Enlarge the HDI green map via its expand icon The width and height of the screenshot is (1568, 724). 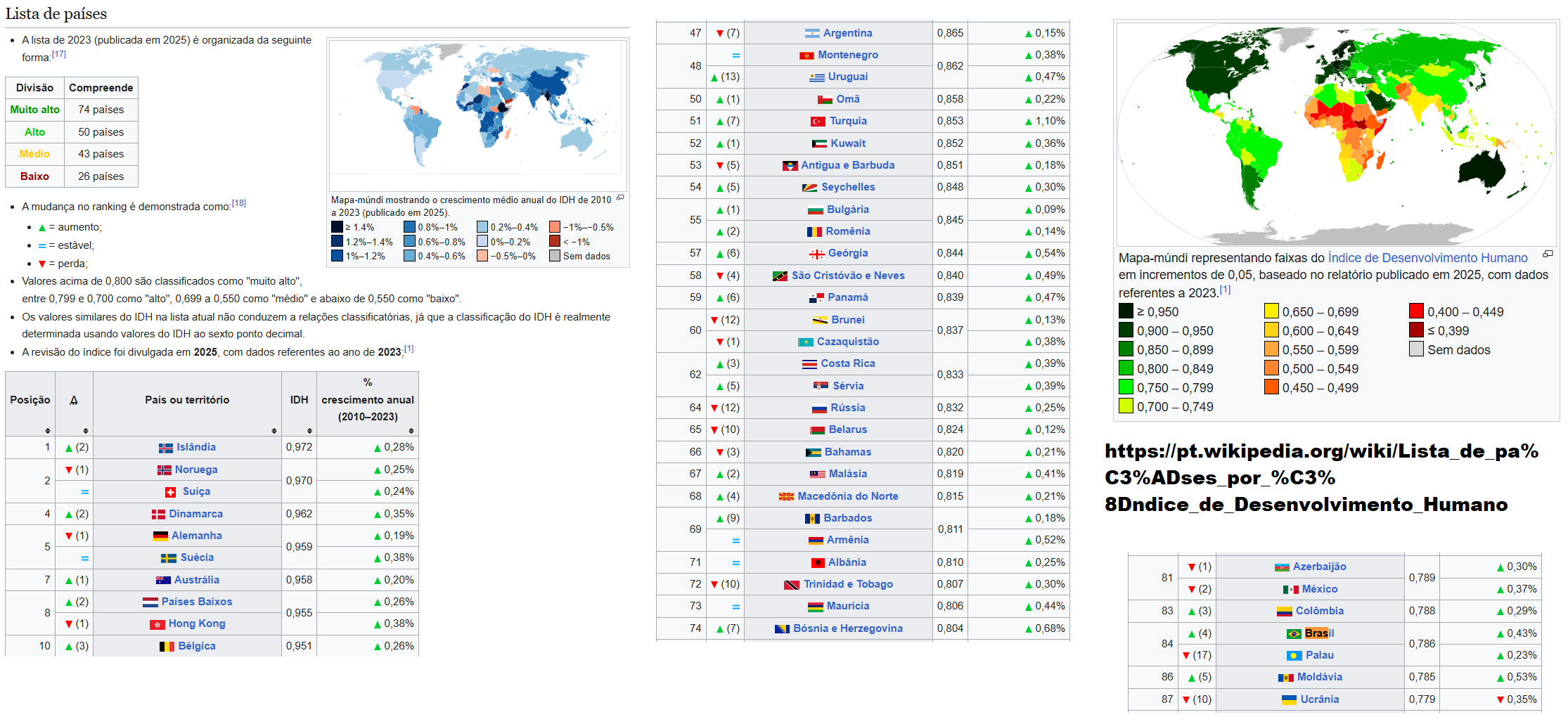pyautogui.click(x=1548, y=254)
